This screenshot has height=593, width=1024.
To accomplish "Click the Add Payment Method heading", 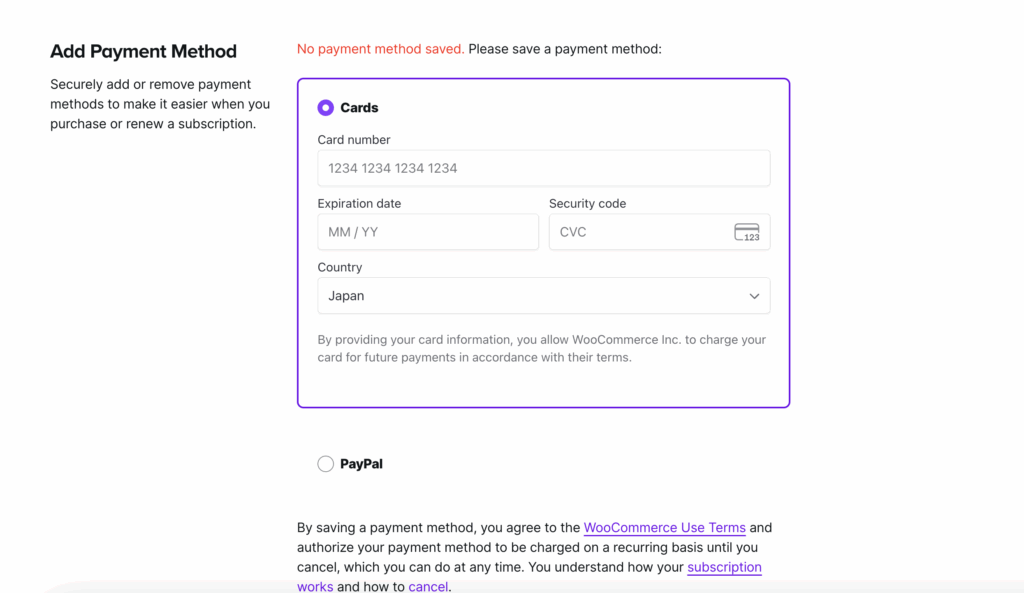I will pos(143,52).
